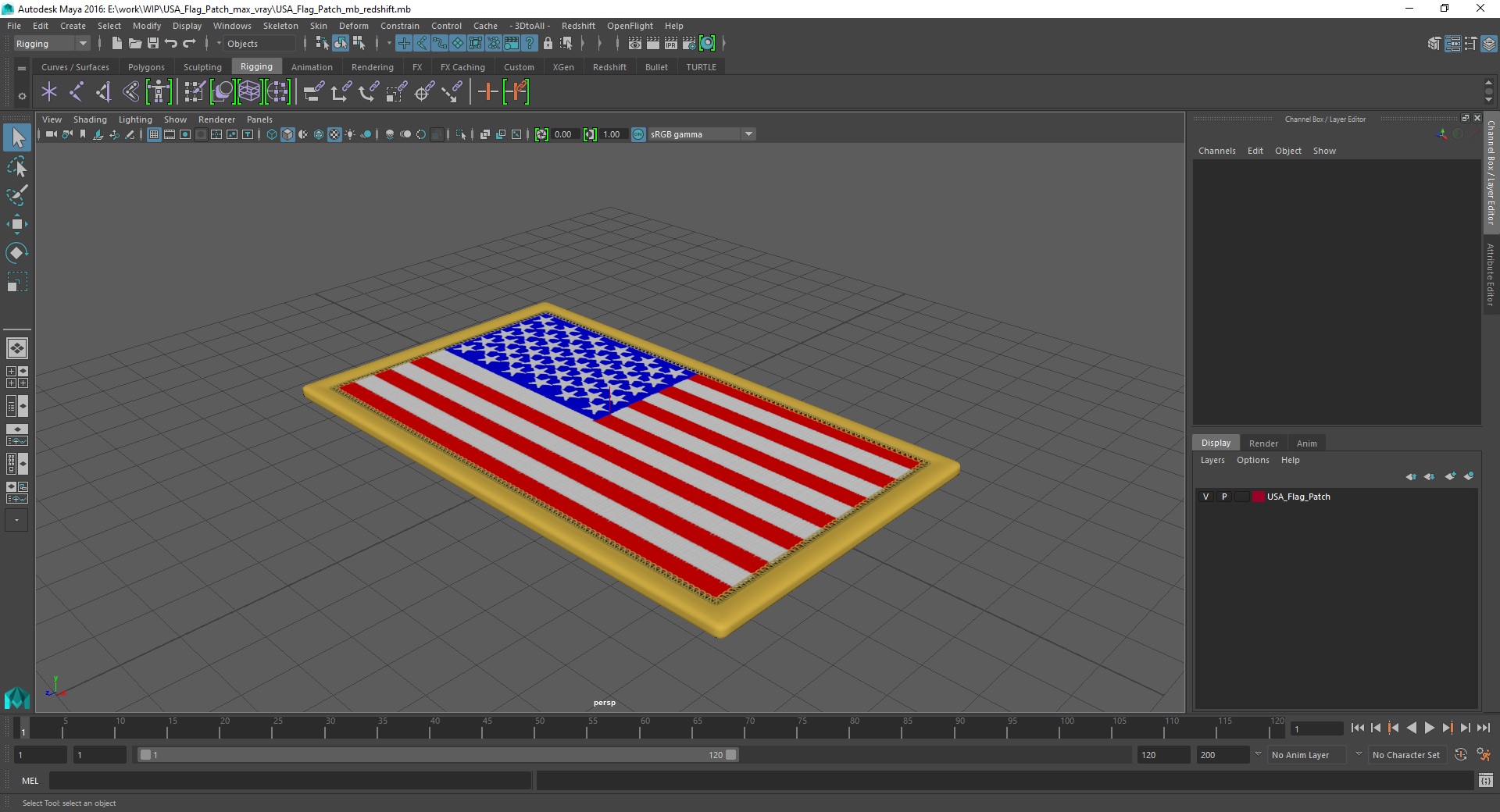1500x812 pixels.
Task: Click the MEL command line input
Action: (x=291, y=781)
